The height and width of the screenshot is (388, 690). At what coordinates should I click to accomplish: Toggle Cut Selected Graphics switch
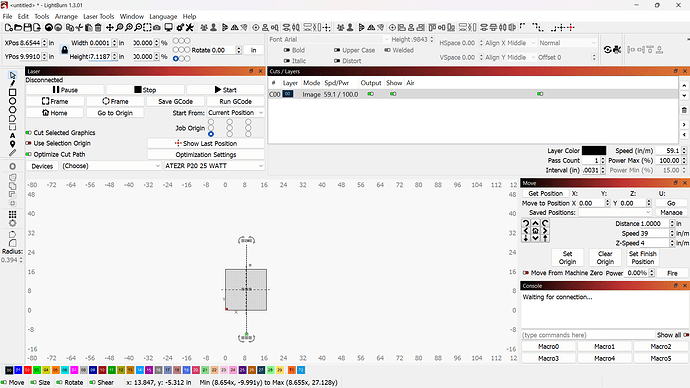pyautogui.click(x=29, y=132)
